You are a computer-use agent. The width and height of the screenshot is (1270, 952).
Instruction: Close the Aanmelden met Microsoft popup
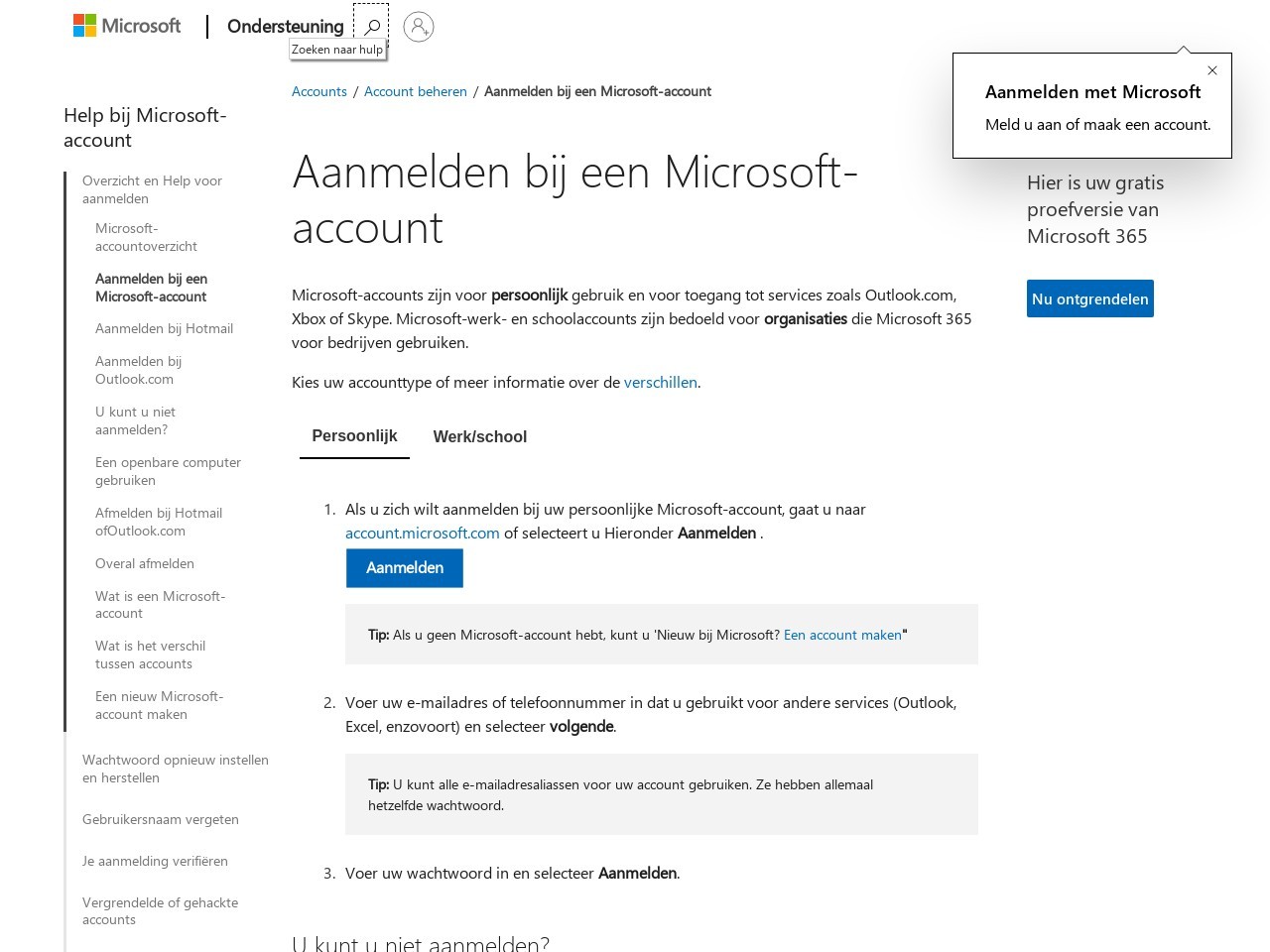click(1211, 70)
